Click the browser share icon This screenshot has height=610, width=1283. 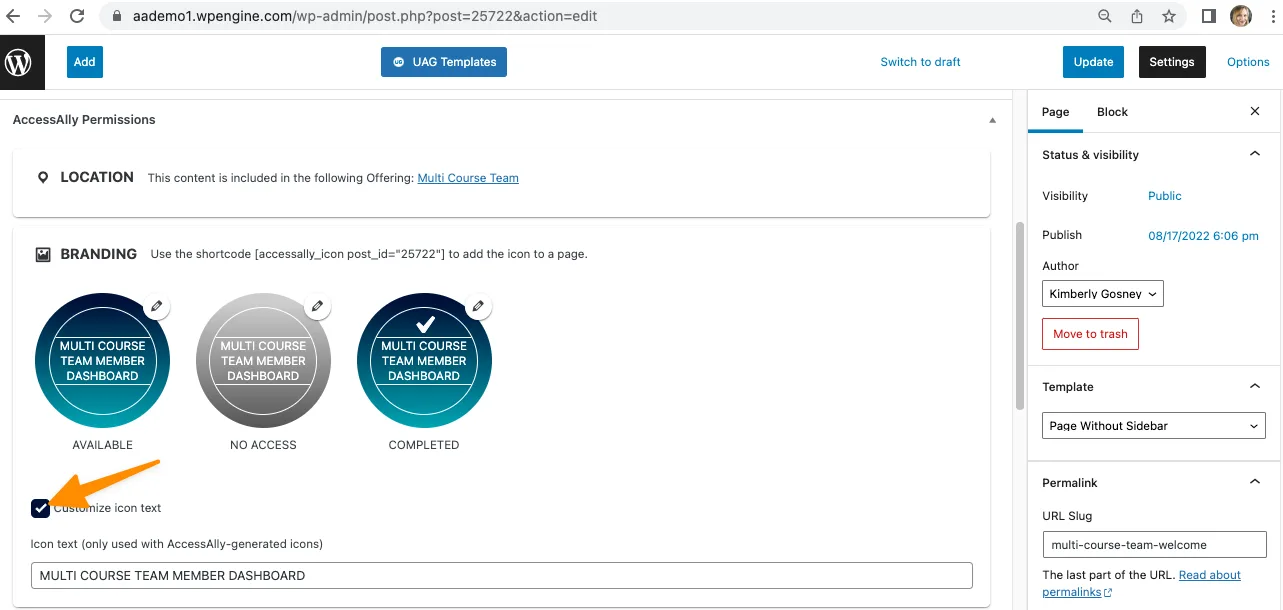[x=1137, y=17]
